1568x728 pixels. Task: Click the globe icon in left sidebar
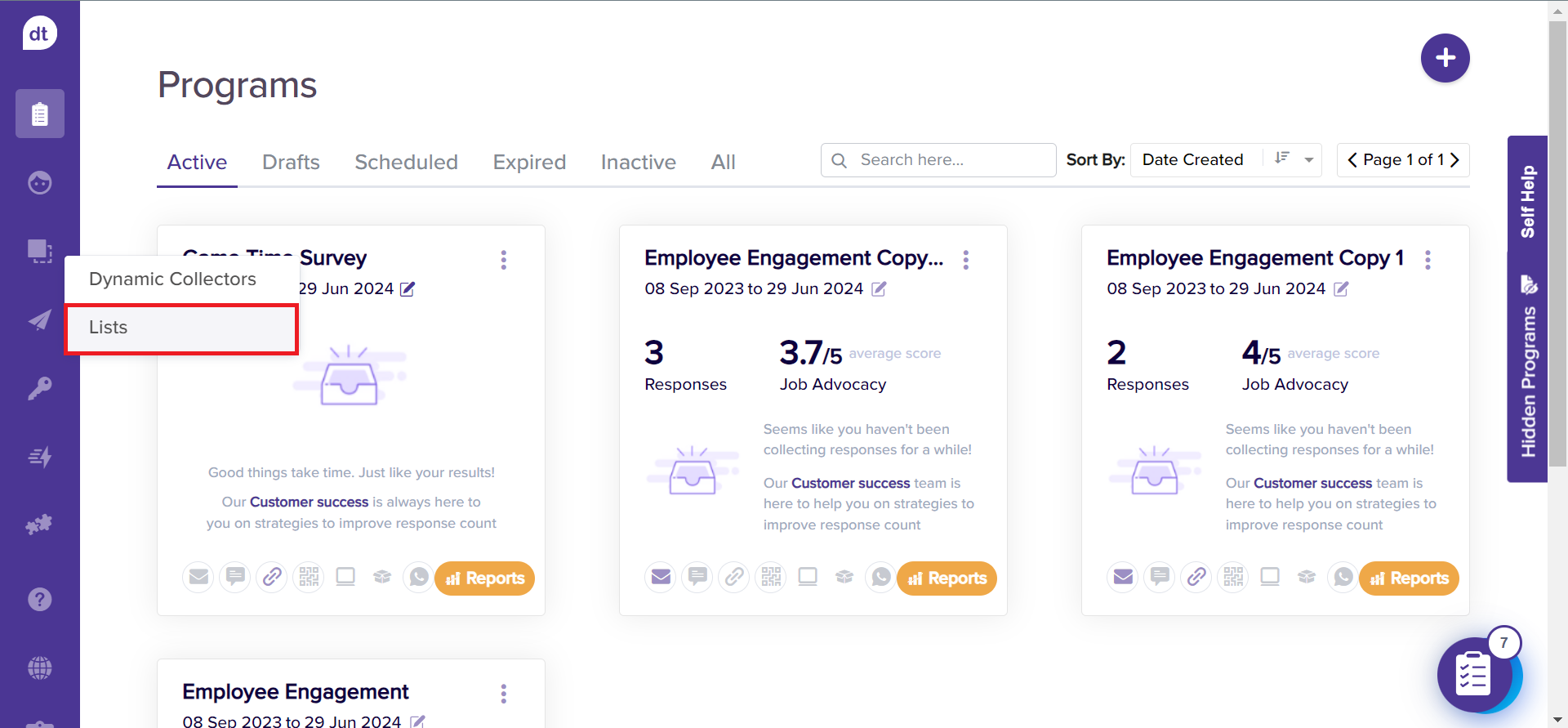(39, 668)
